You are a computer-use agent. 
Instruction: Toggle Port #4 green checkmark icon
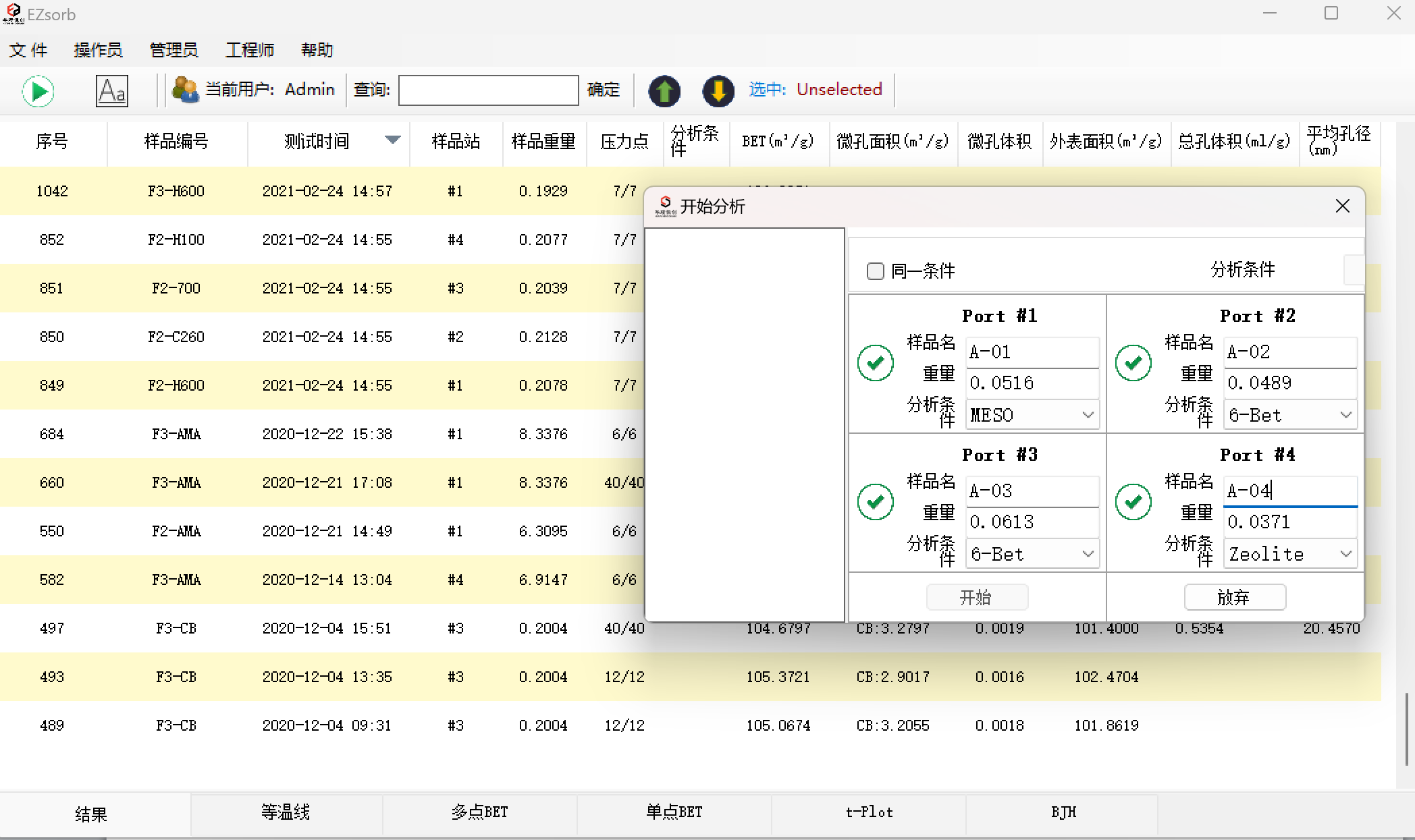tap(1133, 502)
